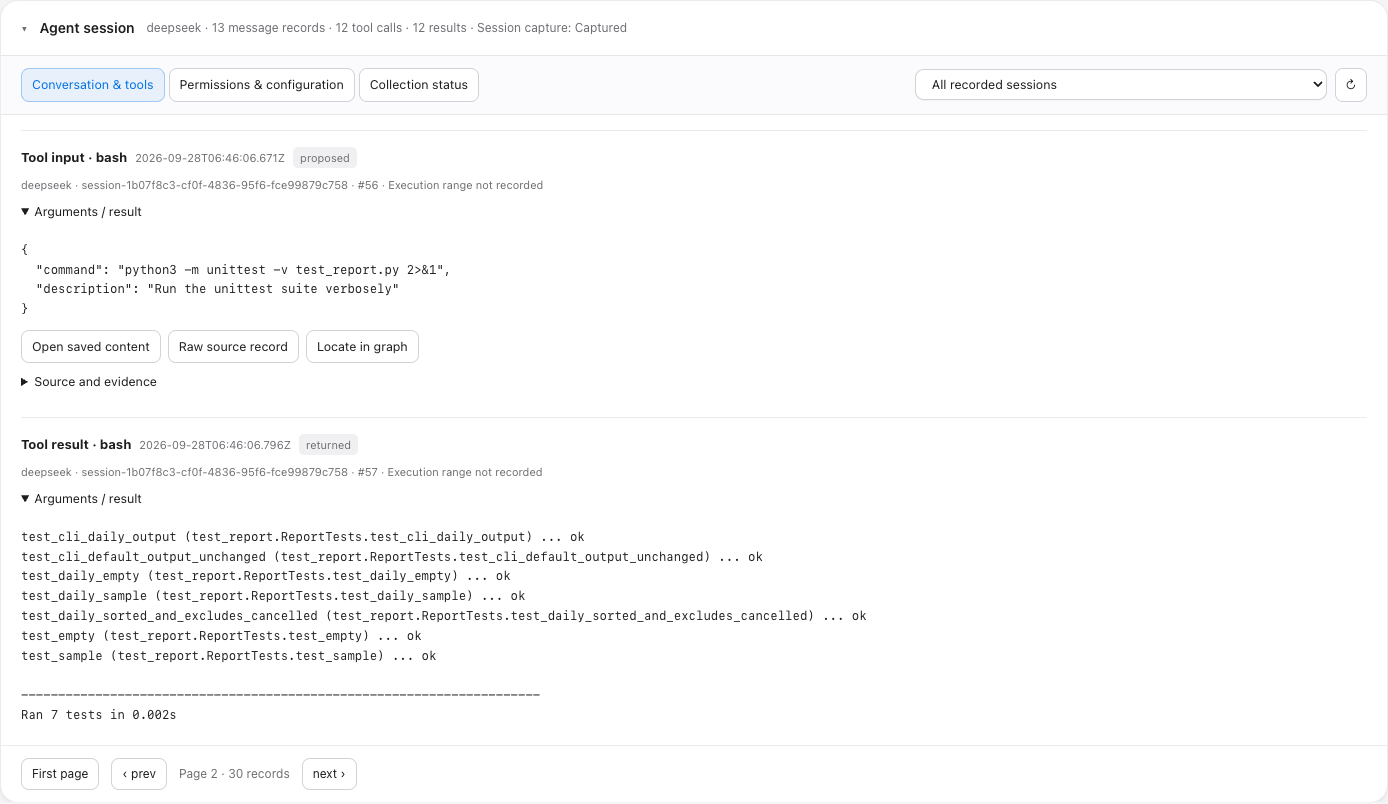
Task: Go to previous page with prev
Action: (x=139, y=774)
